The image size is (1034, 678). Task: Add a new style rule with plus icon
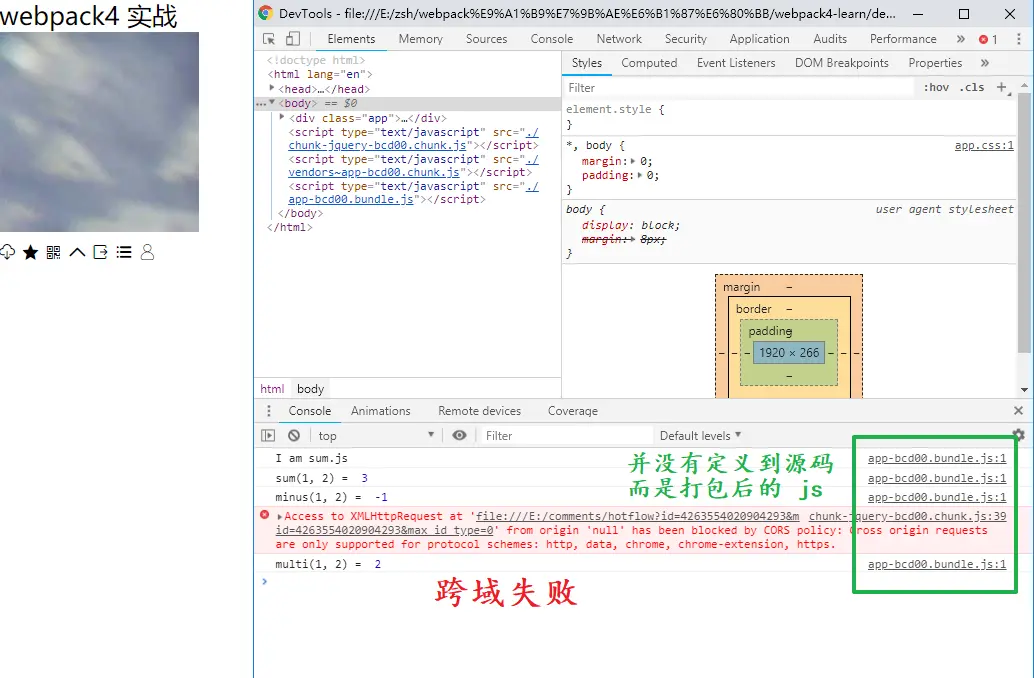[x=1001, y=87]
